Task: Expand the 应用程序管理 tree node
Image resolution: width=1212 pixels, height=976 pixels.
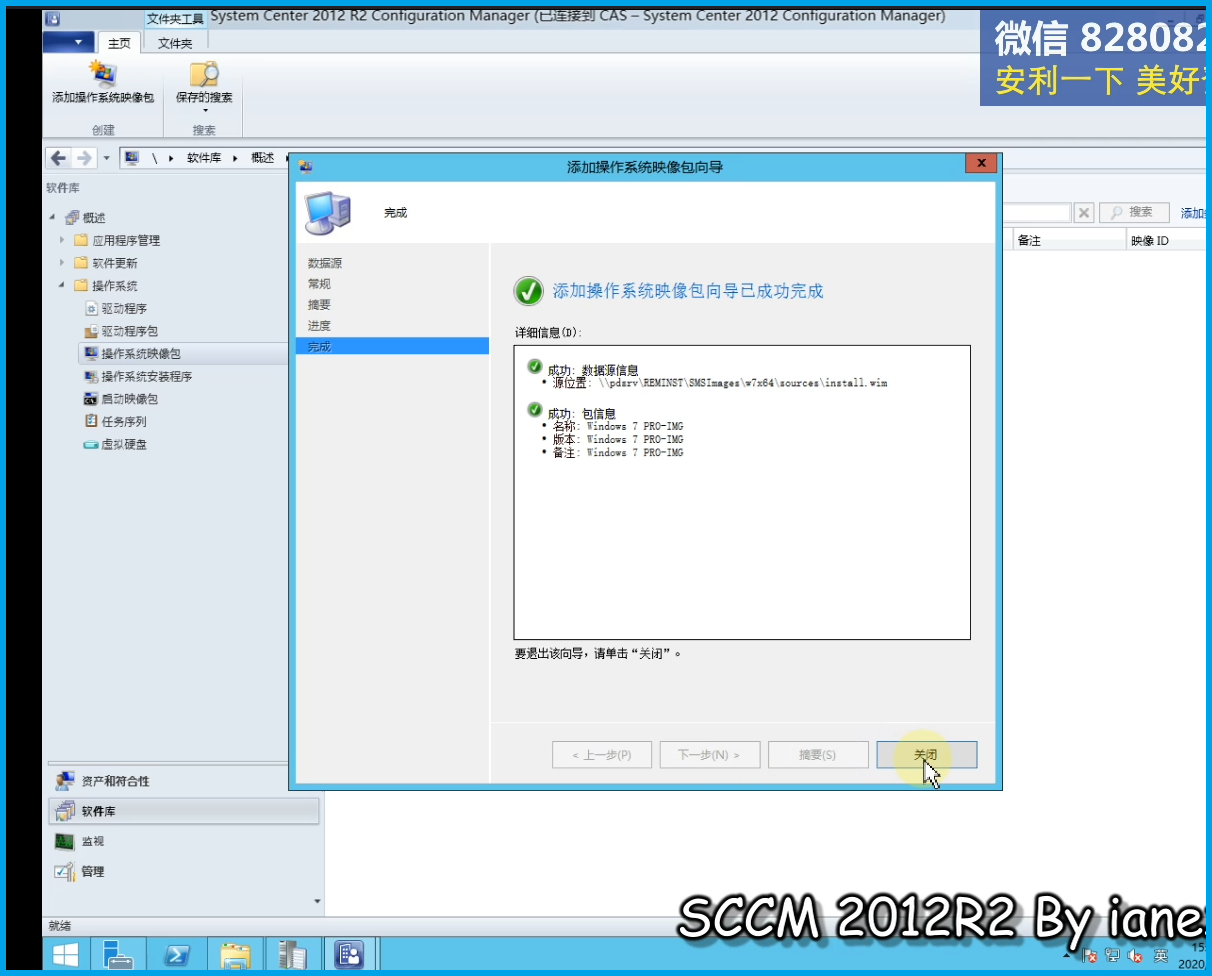Action: [x=62, y=240]
